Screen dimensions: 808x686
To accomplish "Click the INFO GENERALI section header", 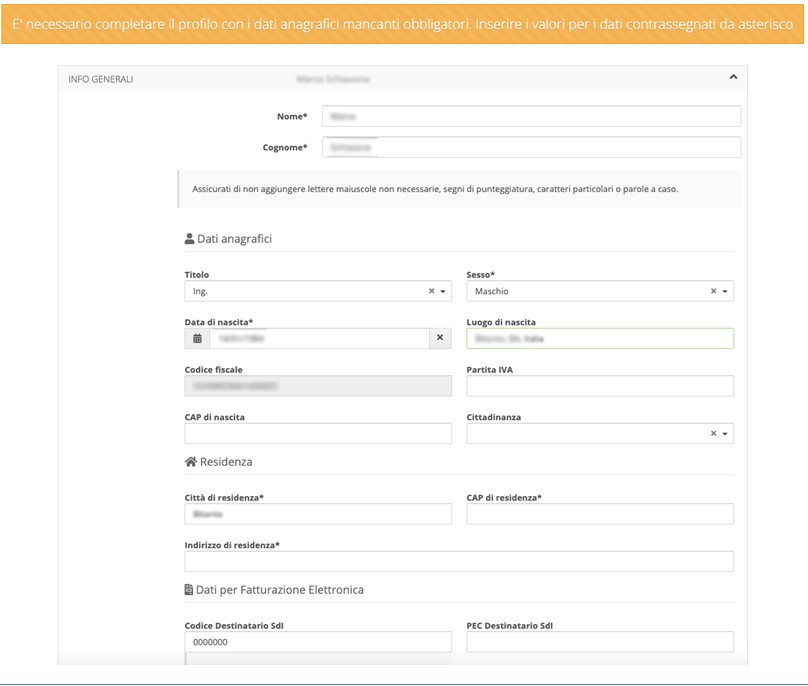I will click(x=101, y=78).
